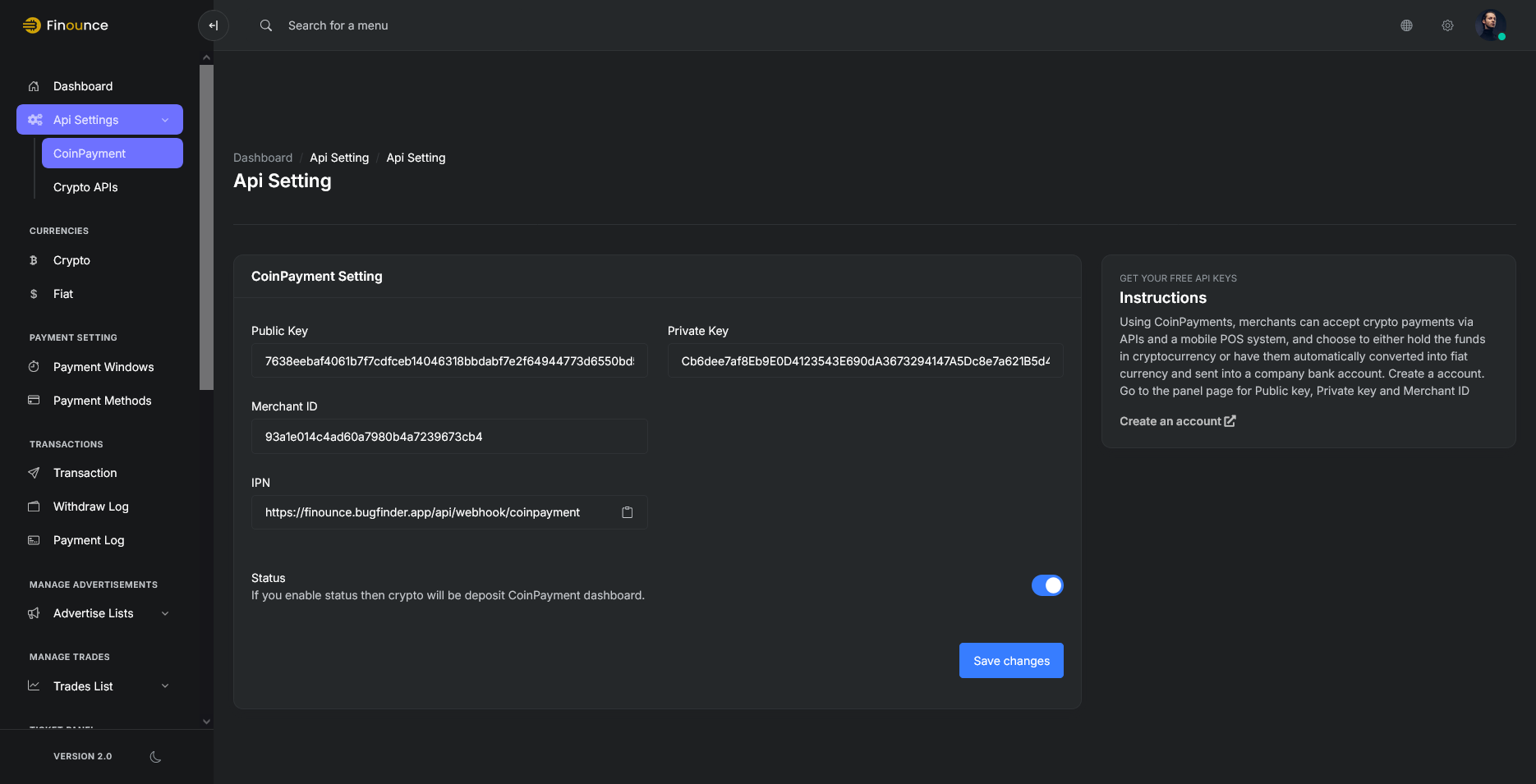Click the Advertise Lists megaphone icon
This screenshot has height=784, width=1536.
(34, 613)
